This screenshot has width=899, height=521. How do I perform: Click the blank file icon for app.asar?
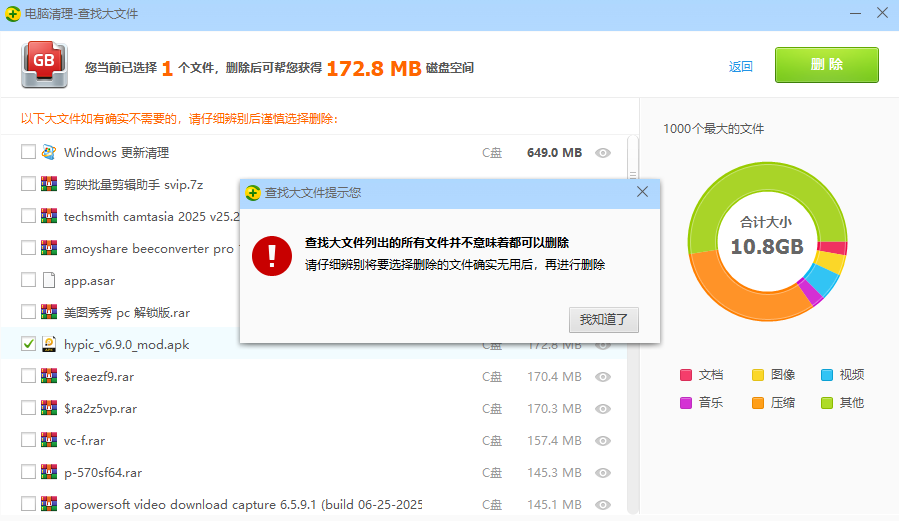49,280
